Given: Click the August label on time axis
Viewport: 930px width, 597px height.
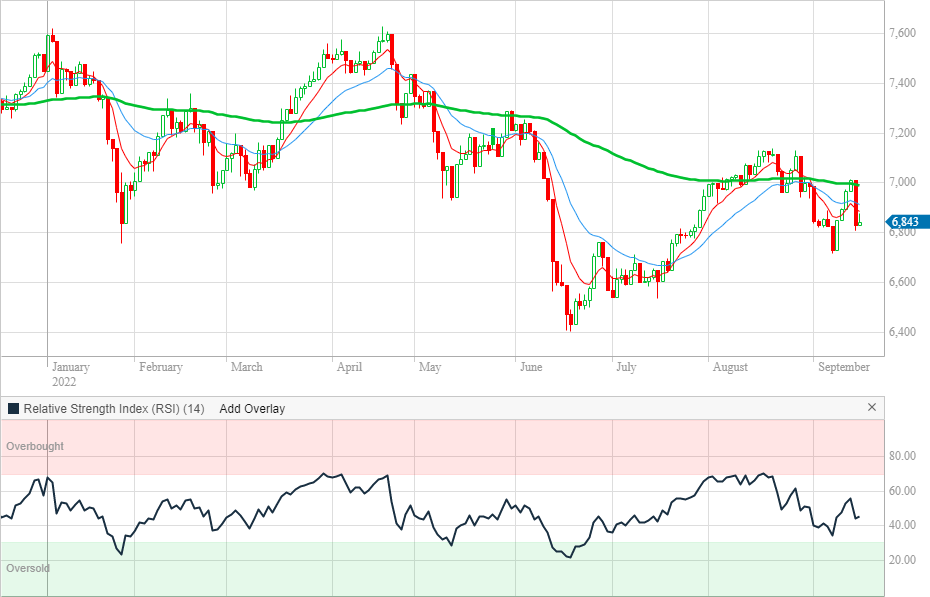Looking at the screenshot, I should [731, 367].
